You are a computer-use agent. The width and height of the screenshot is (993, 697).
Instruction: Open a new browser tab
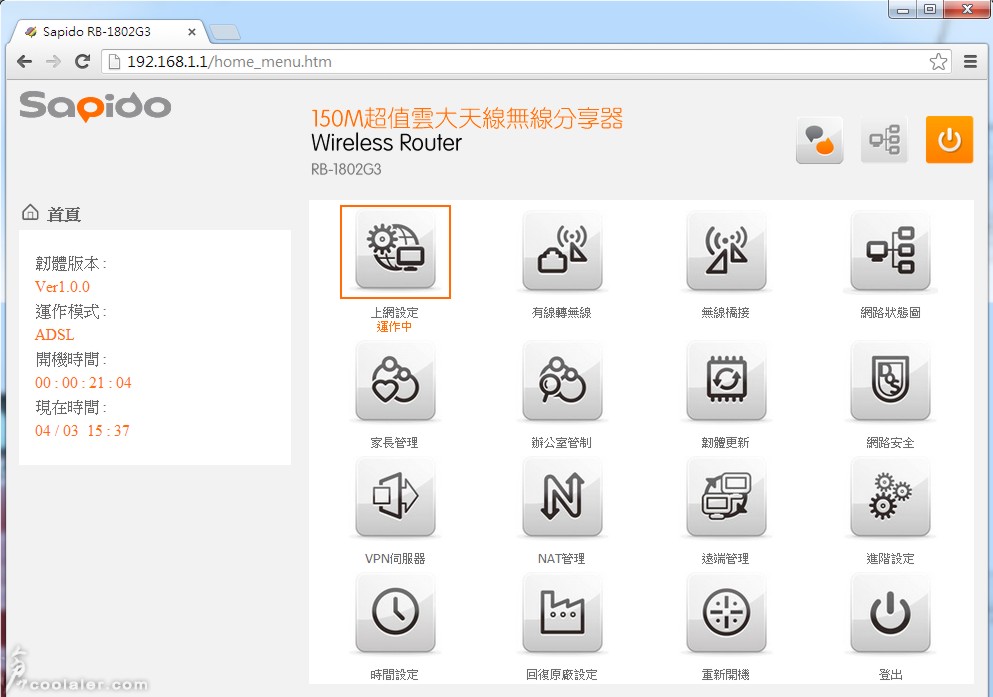[x=224, y=32]
